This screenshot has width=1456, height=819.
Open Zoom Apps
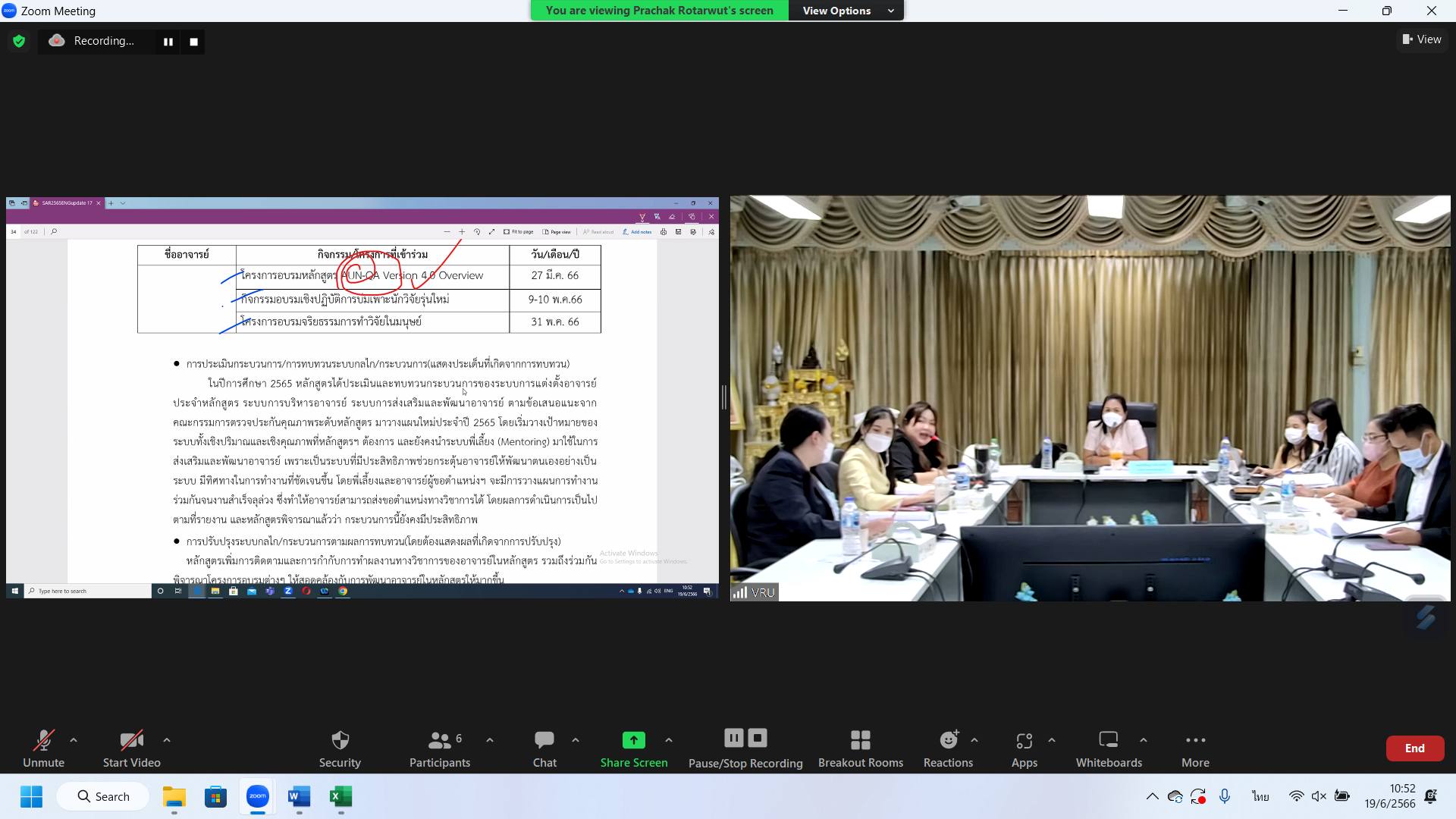click(x=1024, y=740)
